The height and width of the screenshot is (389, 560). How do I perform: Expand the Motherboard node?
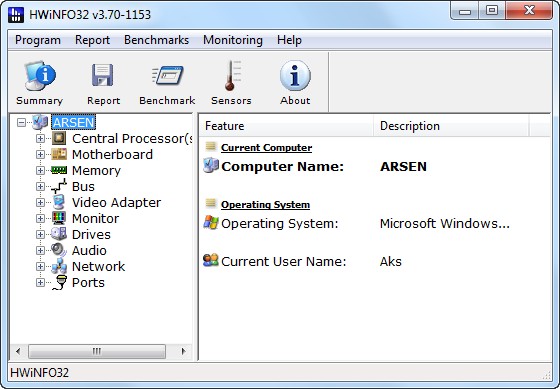pos(40,155)
